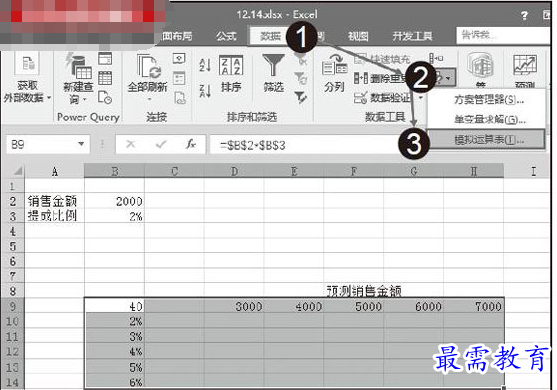Click Enter checkmark in formula bar
The width and height of the screenshot is (557, 390).
pos(161,144)
